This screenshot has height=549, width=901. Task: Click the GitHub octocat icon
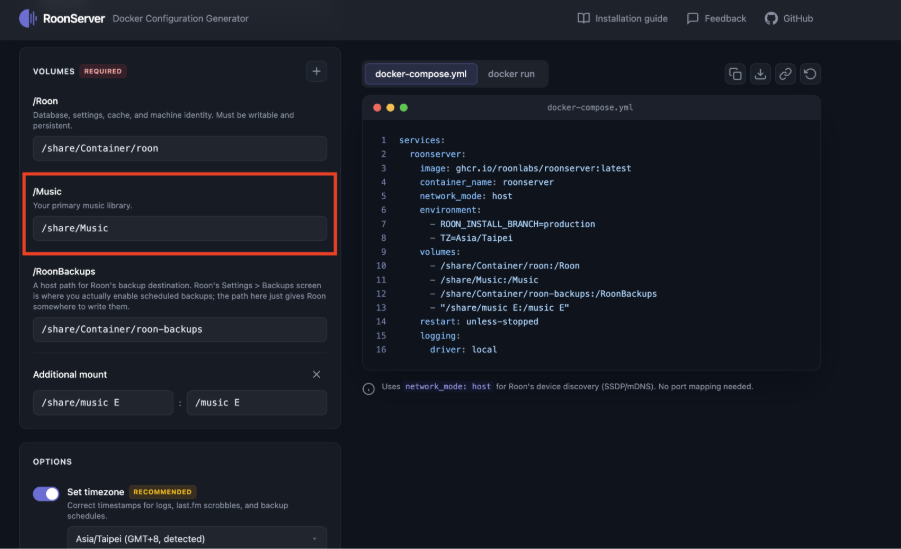coord(771,18)
